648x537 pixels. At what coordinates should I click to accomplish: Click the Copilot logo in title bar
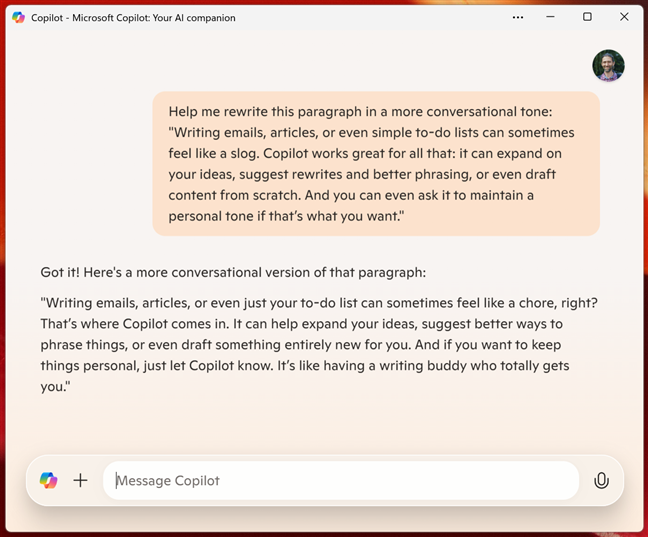(x=18, y=17)
